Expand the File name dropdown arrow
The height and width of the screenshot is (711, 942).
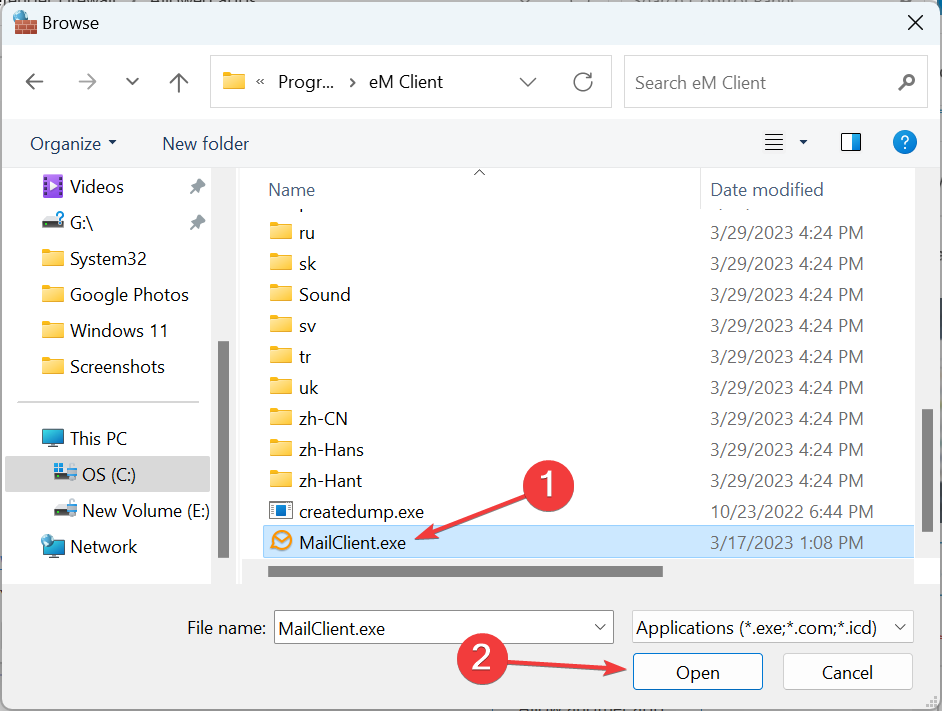[x=600, y=627]
